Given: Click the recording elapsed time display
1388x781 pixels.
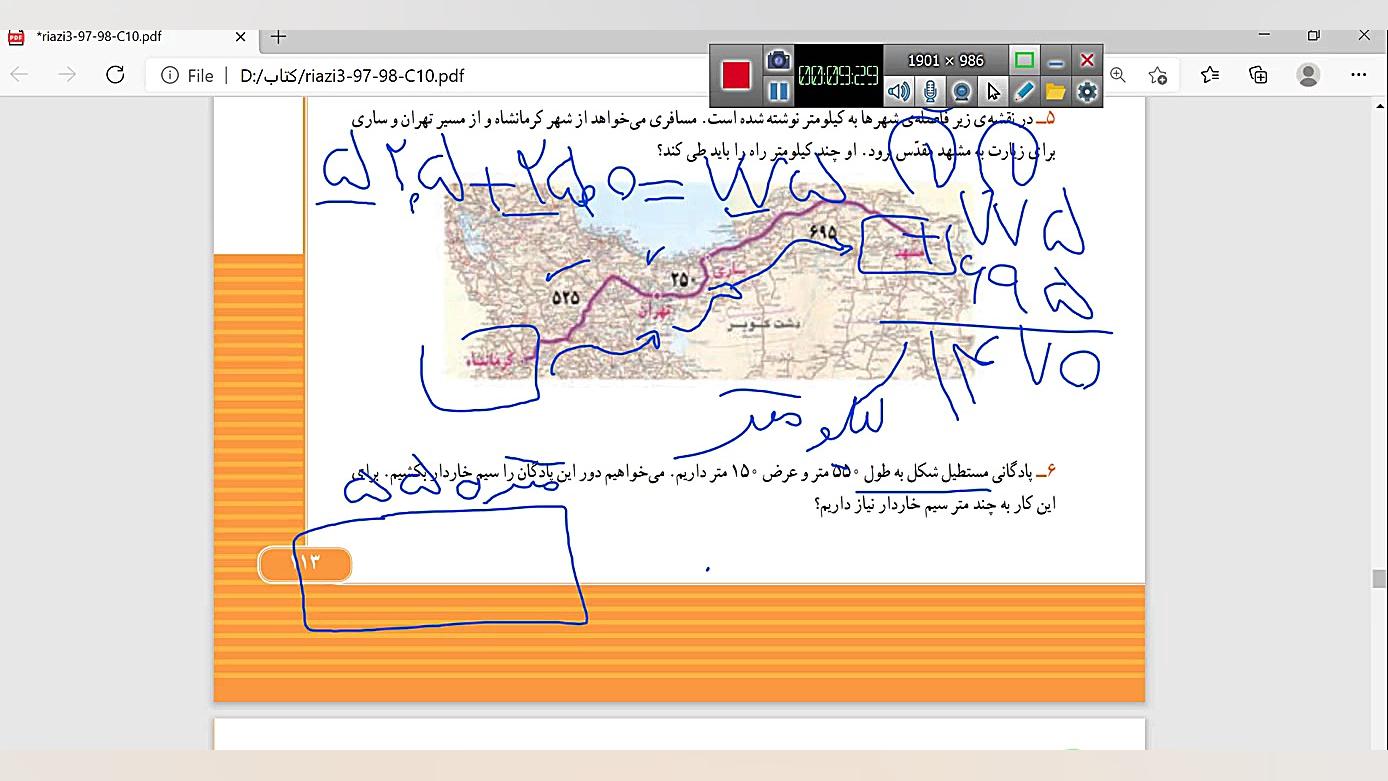Looking at the screenshot, I should [x=838, y=76].
